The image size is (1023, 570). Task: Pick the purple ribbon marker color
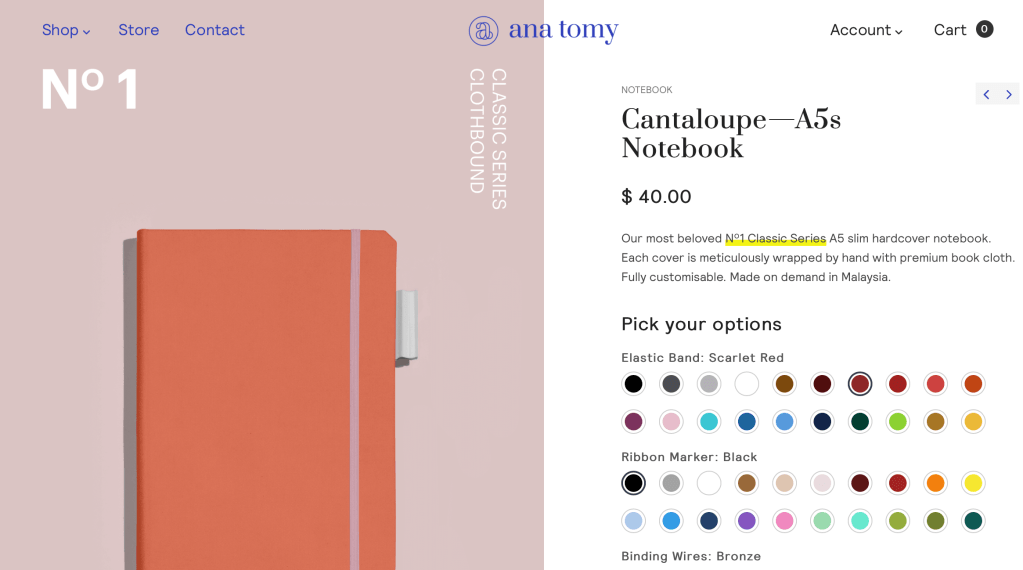747,521
